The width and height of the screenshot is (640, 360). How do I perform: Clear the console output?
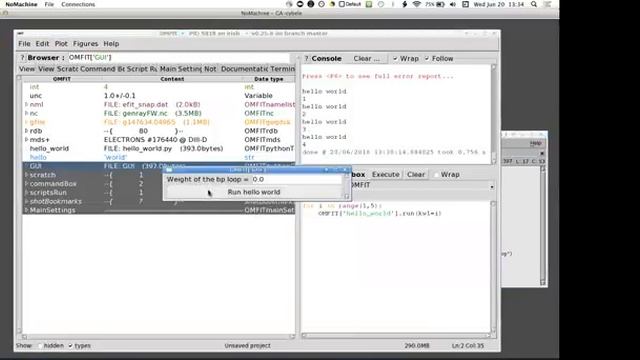click(366, 58)
